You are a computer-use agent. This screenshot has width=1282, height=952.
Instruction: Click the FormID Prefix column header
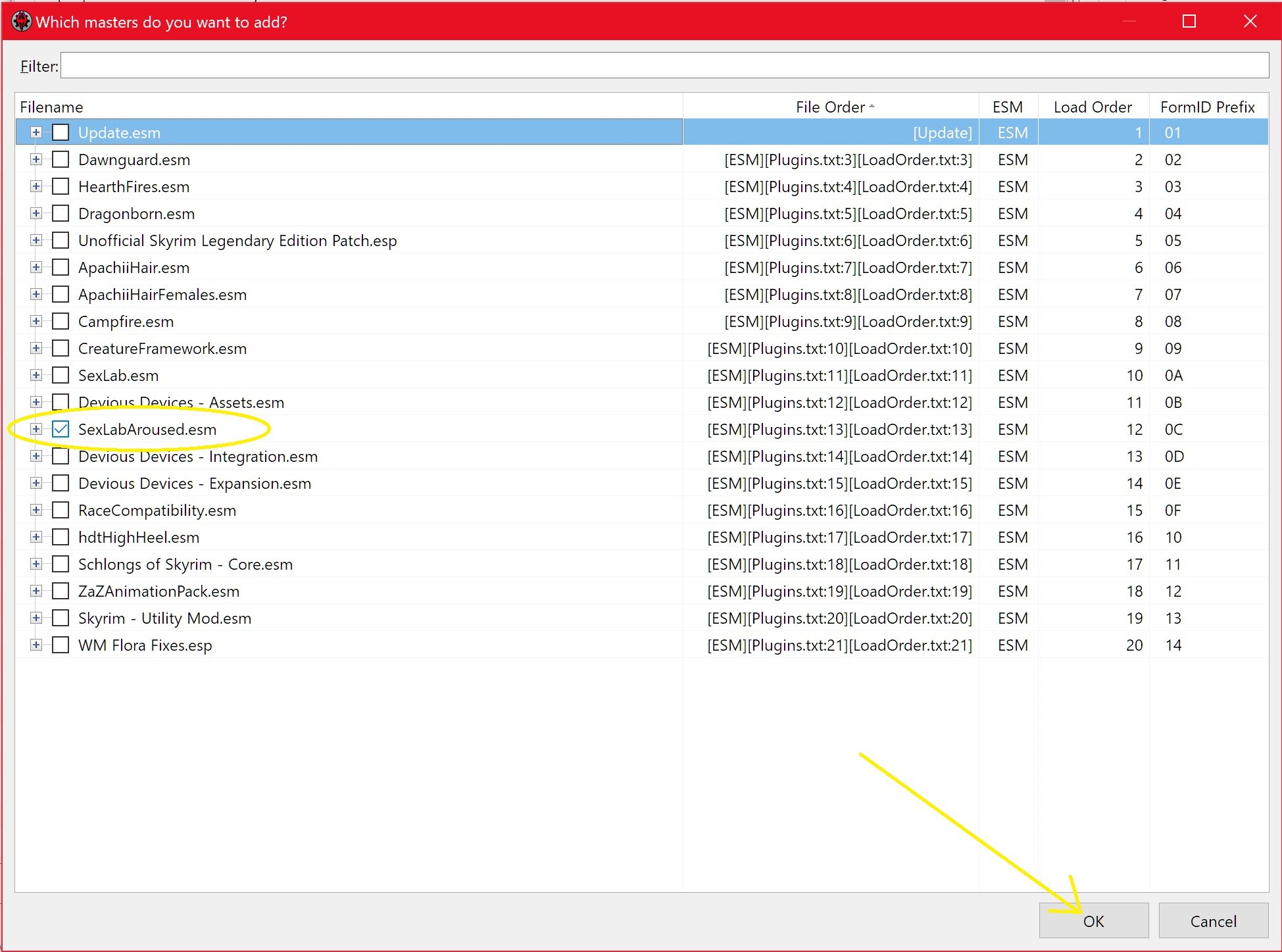(1208, 107)
